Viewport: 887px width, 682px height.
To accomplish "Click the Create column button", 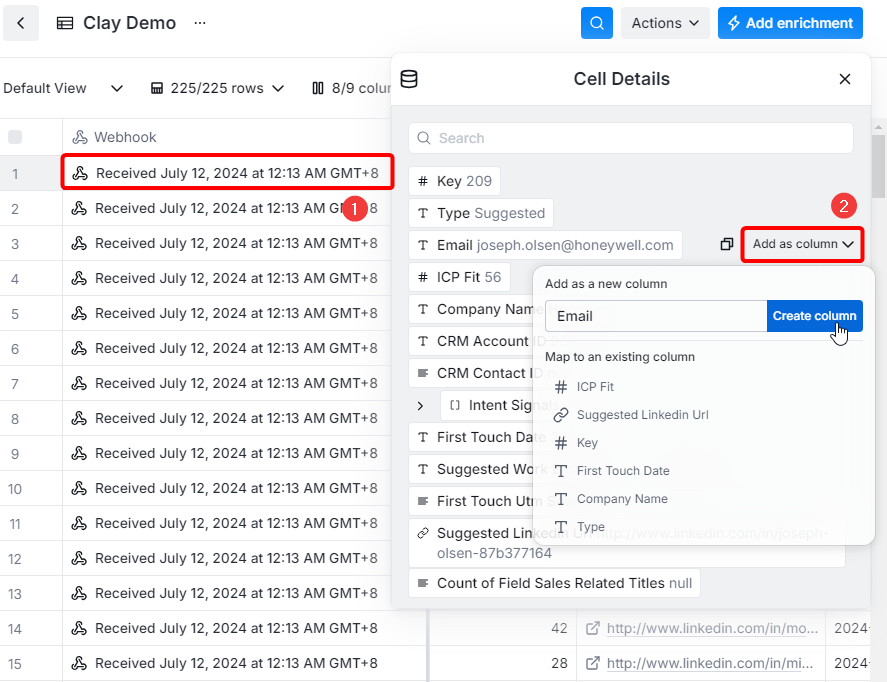I will 815,316.
